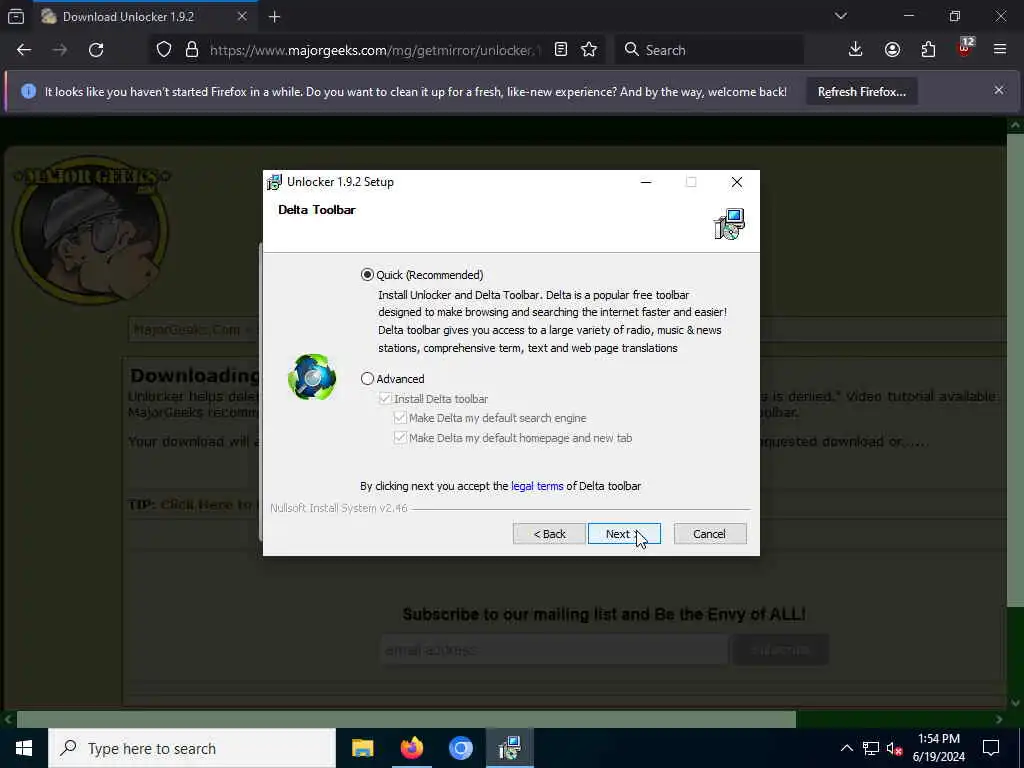This screenshot has height=768, width=1024.
Task: List all tabs with the chevron
Action: pos(840,16)
